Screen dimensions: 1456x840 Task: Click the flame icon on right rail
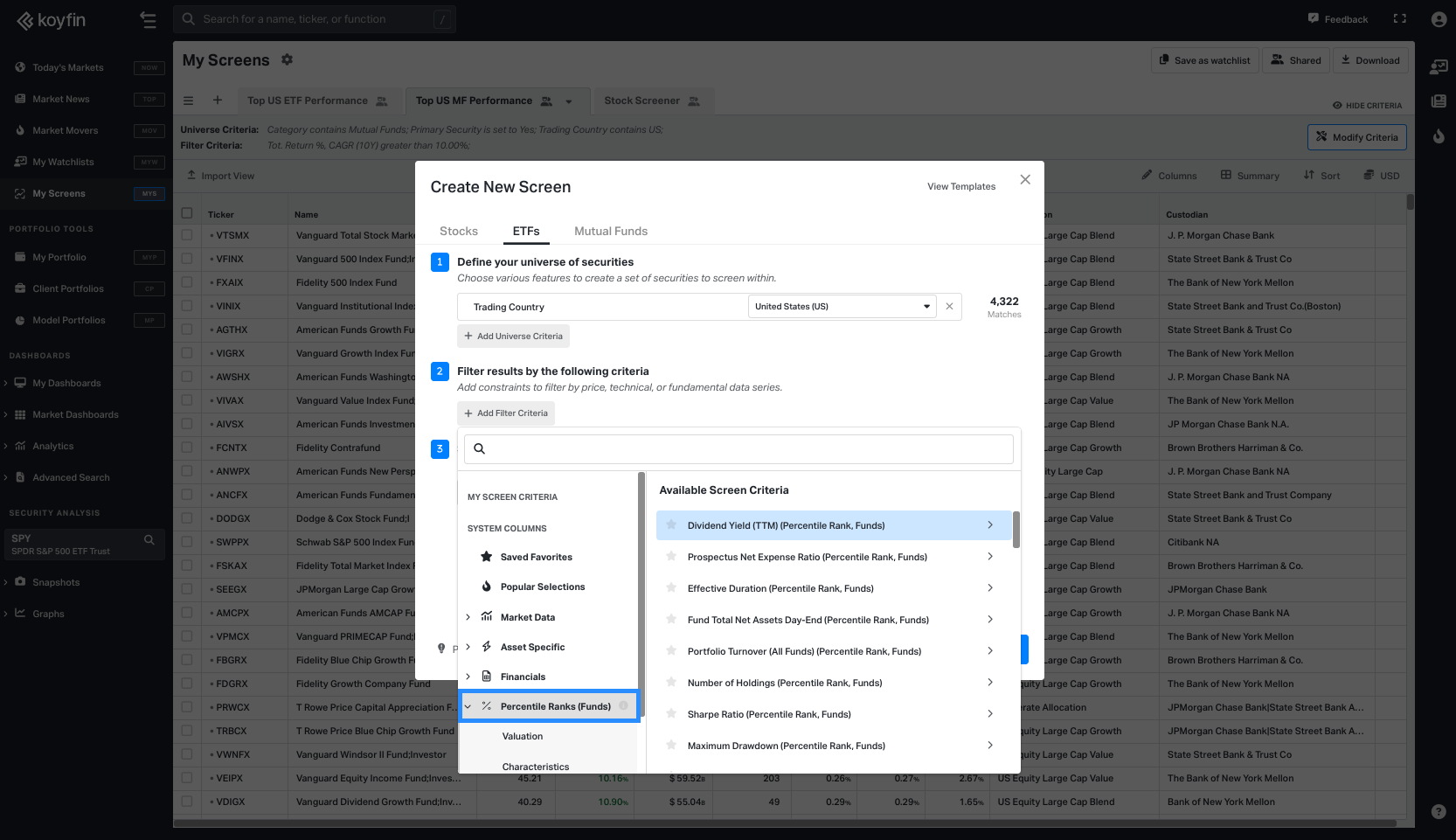[x=1439, y=136]
